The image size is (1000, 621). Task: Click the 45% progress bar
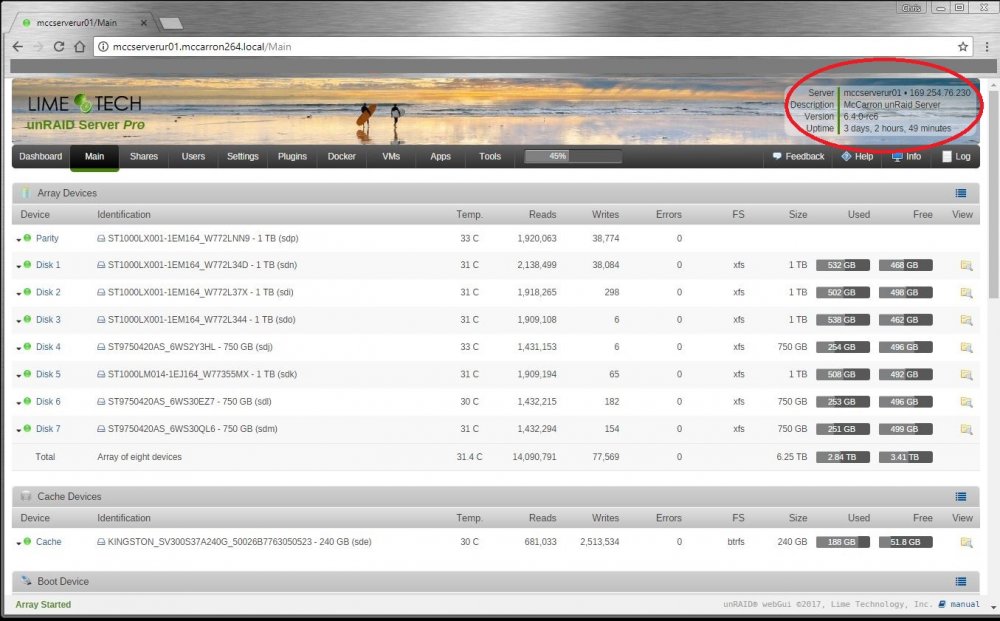[x=573, y=156]
